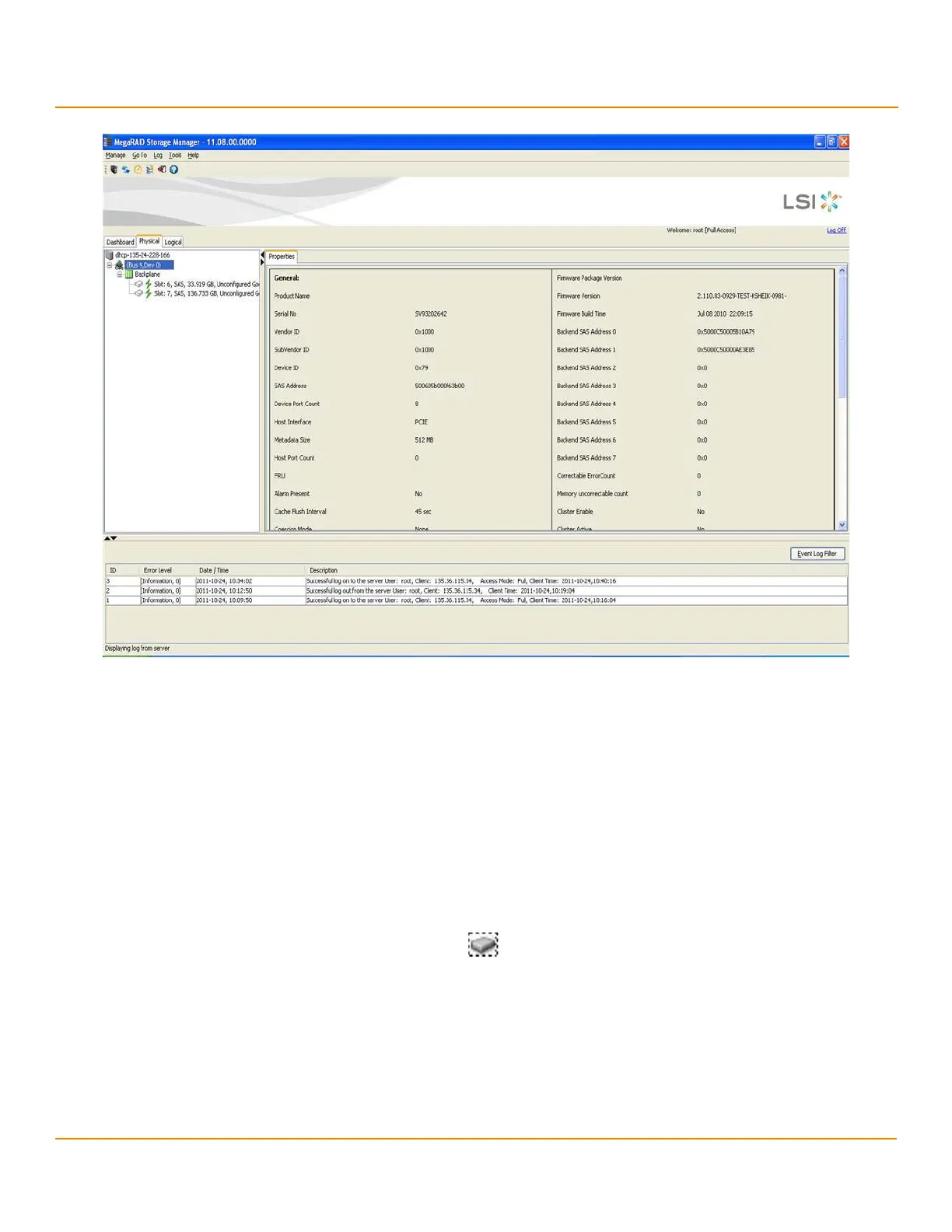Click the Displaying log from server status
Viewport: 952px width, 1232px height.
[x=137, y=649]
